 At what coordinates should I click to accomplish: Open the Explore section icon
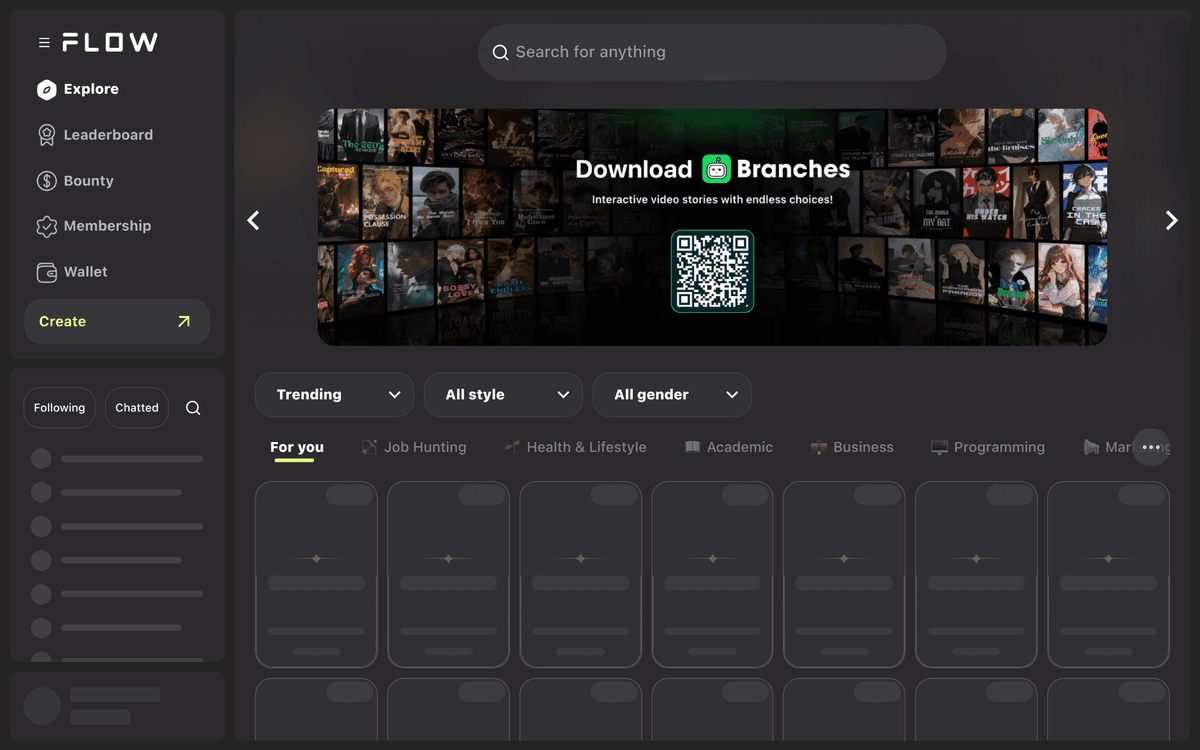coord(44,89)
